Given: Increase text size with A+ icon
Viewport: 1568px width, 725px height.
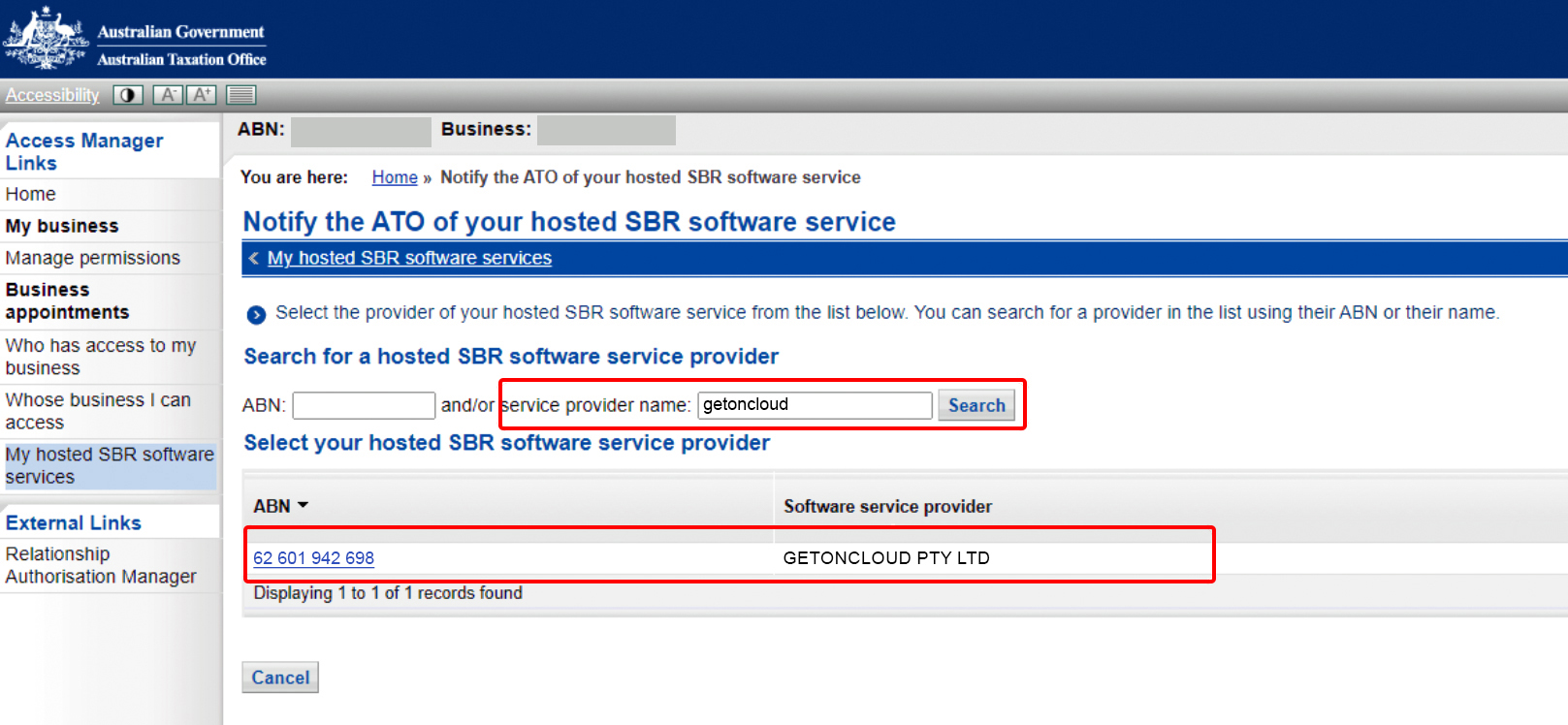Looking at the screenshot, I should tap(202, 95).
